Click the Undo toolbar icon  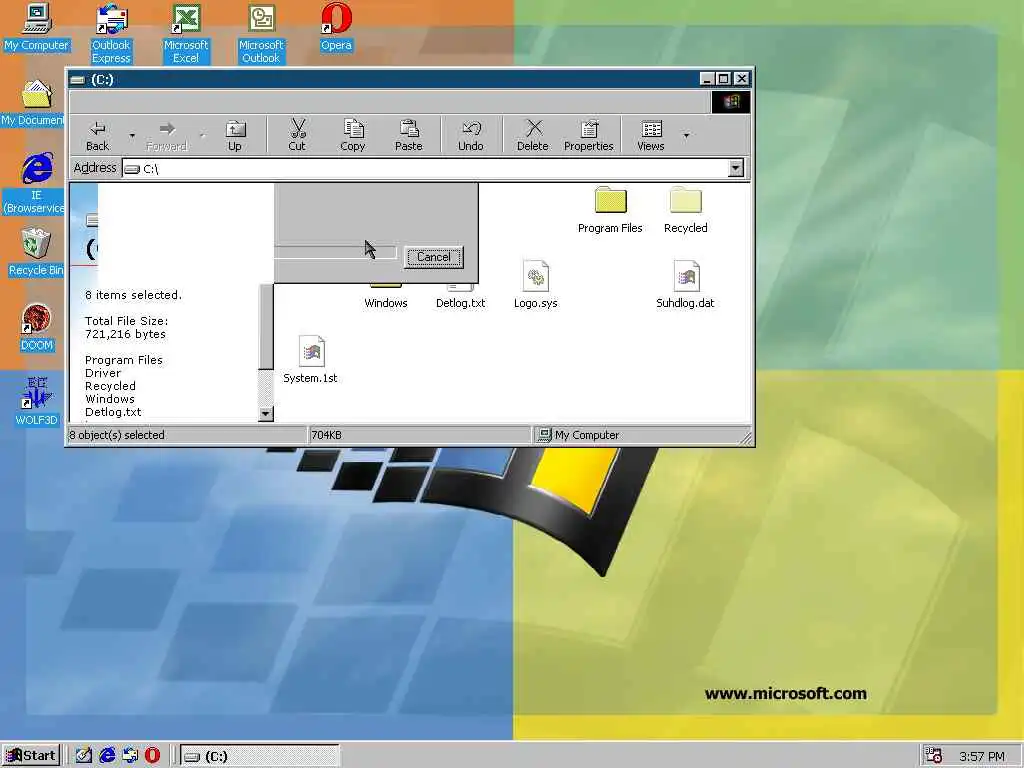click(471, 135)
